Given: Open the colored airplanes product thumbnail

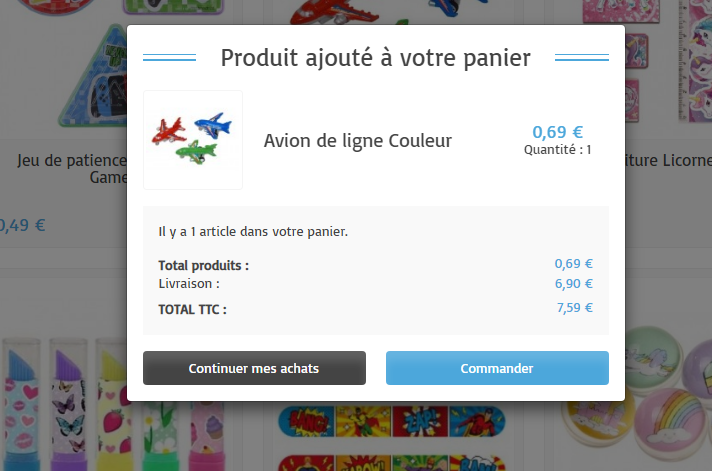Looking at the screenshot, I should (193, 140).
